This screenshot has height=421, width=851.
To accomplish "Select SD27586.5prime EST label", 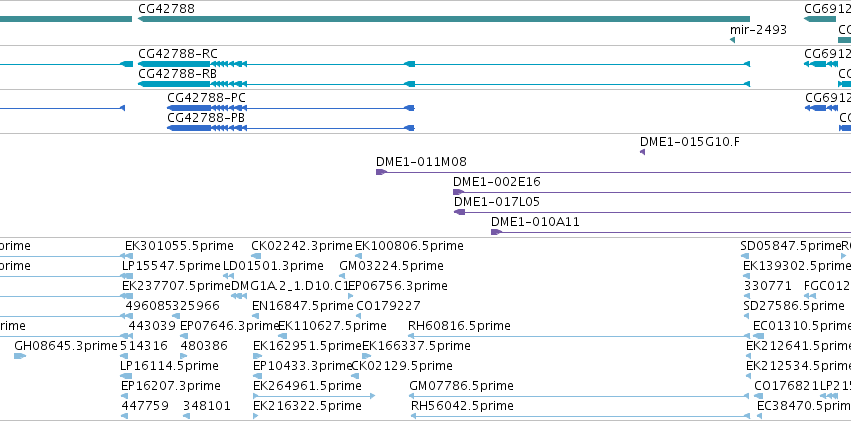I will click(x=793, y=306).
